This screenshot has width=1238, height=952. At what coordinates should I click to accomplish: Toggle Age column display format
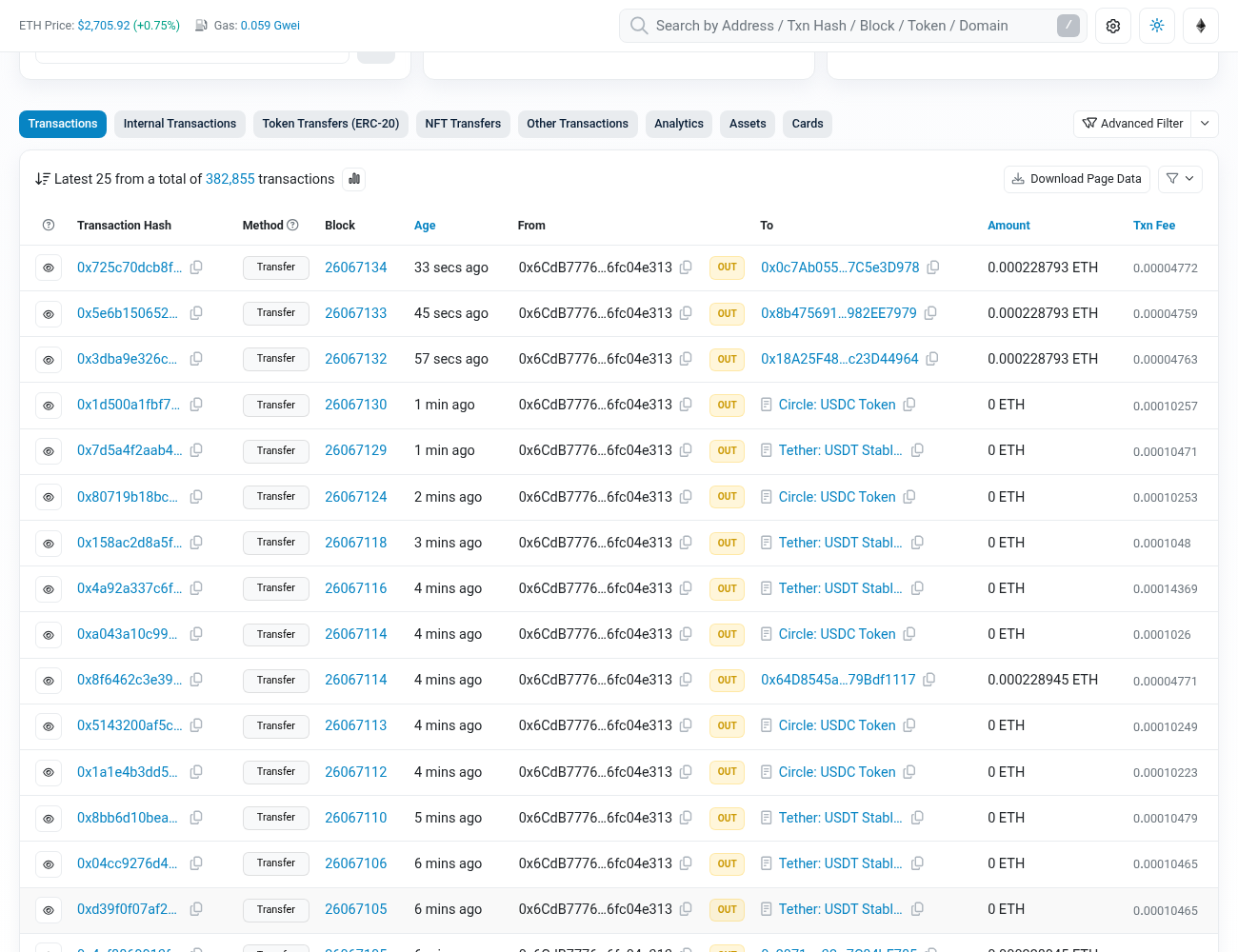click(x=425, y=226)
